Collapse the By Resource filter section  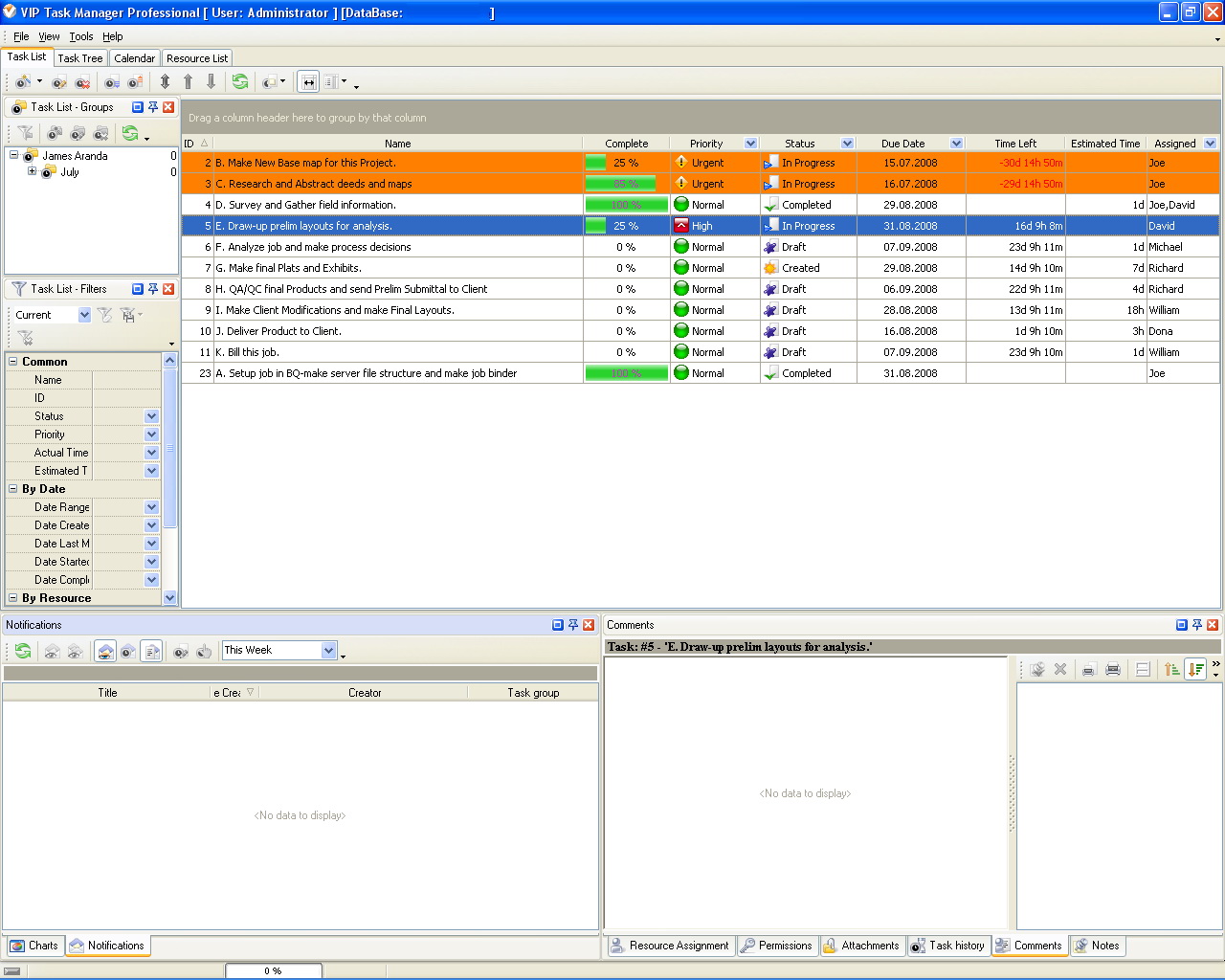coord(13,598)
